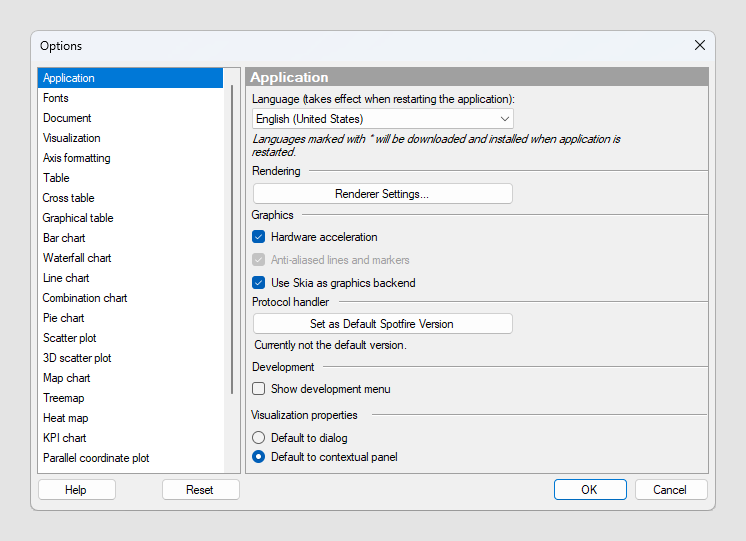Click the category list scrollbar
This screenshot has width=746, height=541.
232,240
